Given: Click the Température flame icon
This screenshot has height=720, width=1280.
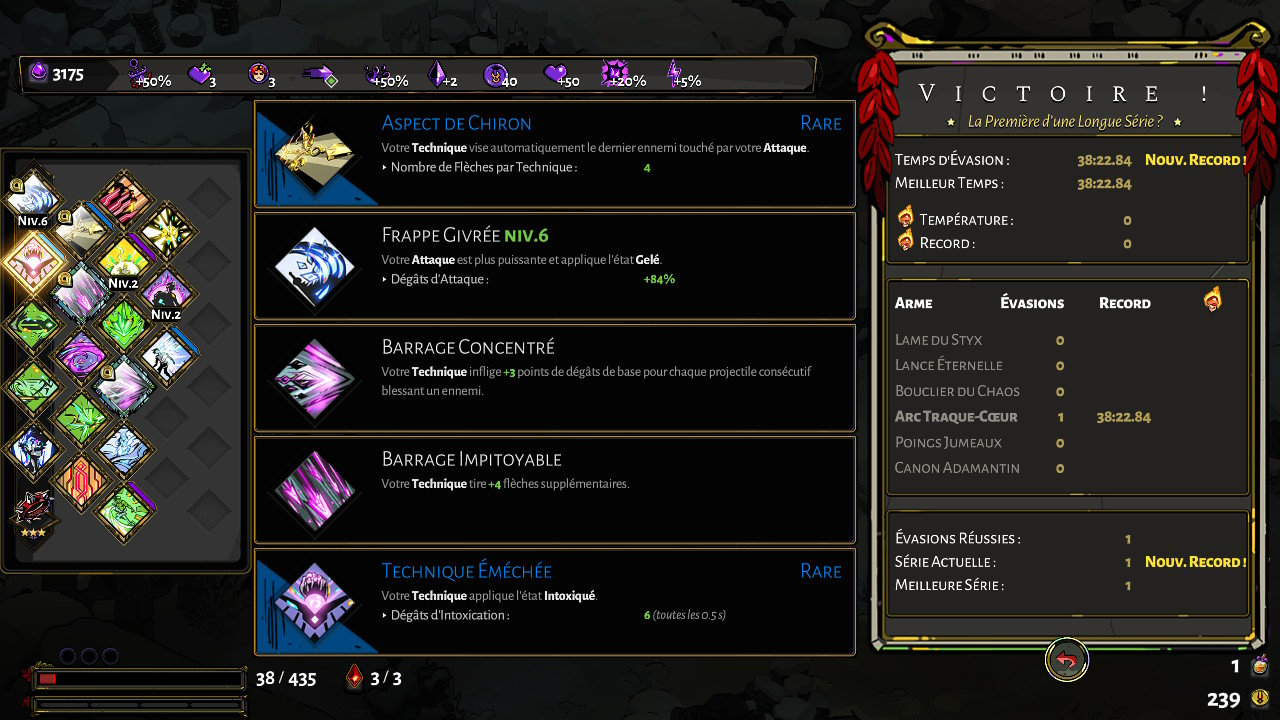Looking at the screenshot, I should coord(906,217).
